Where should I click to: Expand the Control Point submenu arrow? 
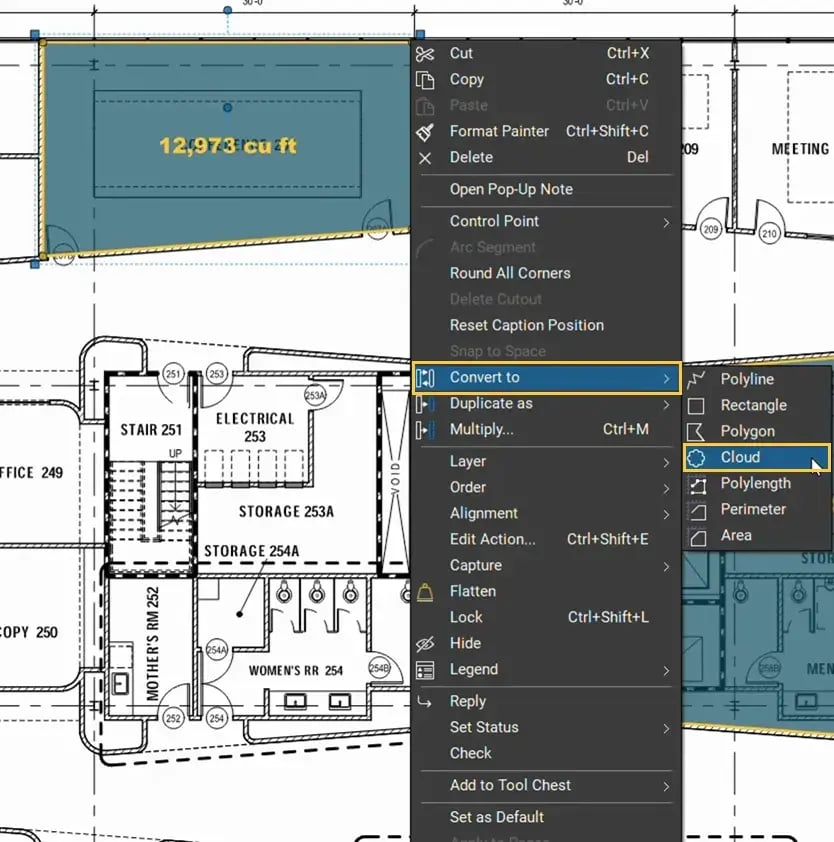click(666, 222)
